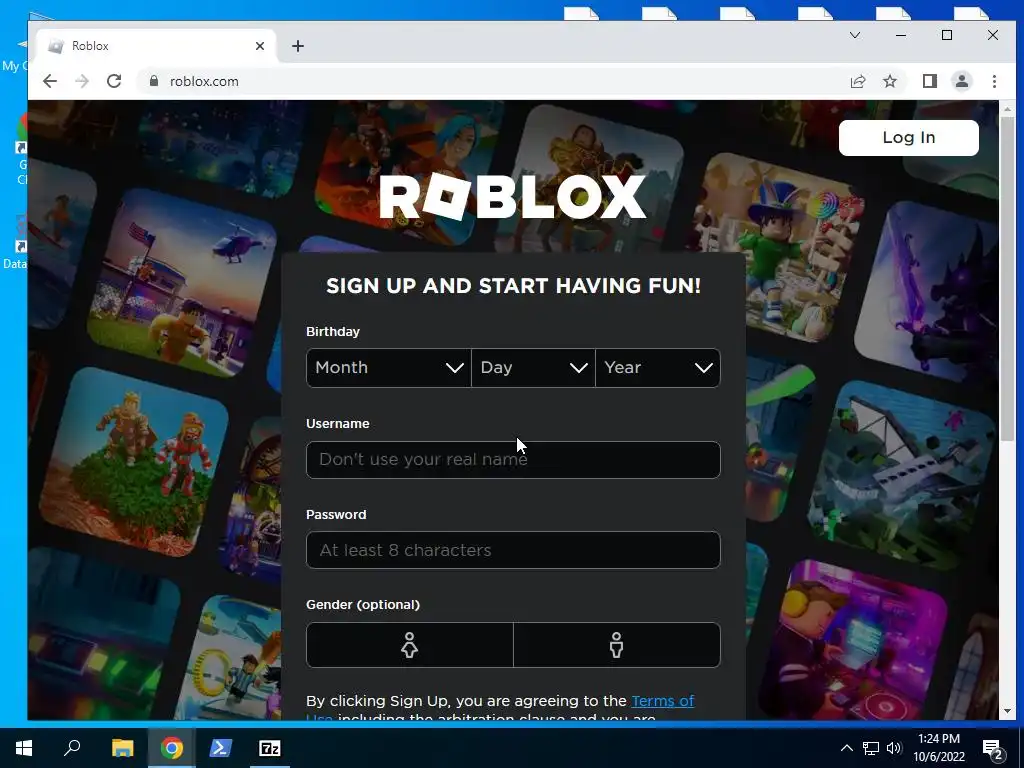Open a new tab with the plus button
The width and height of the screenshot is (1024, 768).
pyautogui.click(x=298, y=46)
